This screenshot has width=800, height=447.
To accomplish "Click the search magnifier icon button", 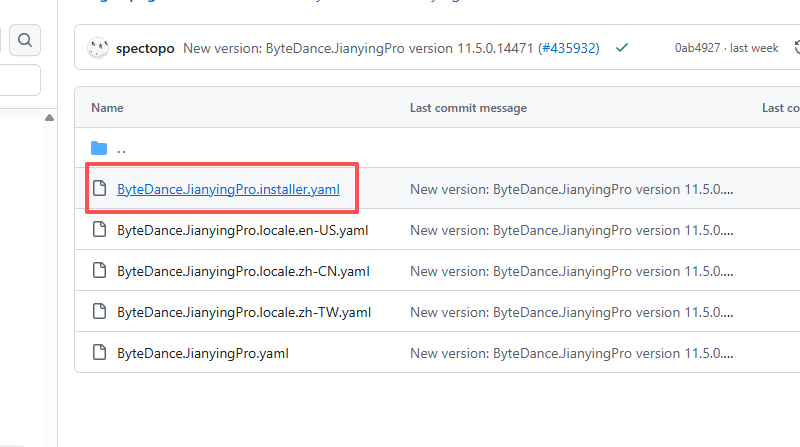I will [x=24, y=40].
